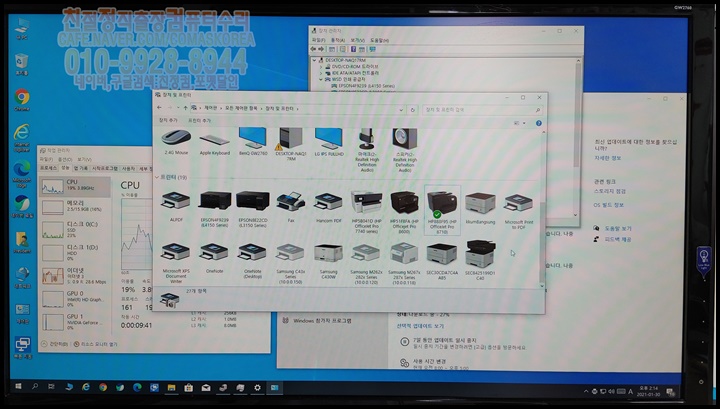Open View menu in Device Manager
This screenshot has height=409, width=720.
357,40
